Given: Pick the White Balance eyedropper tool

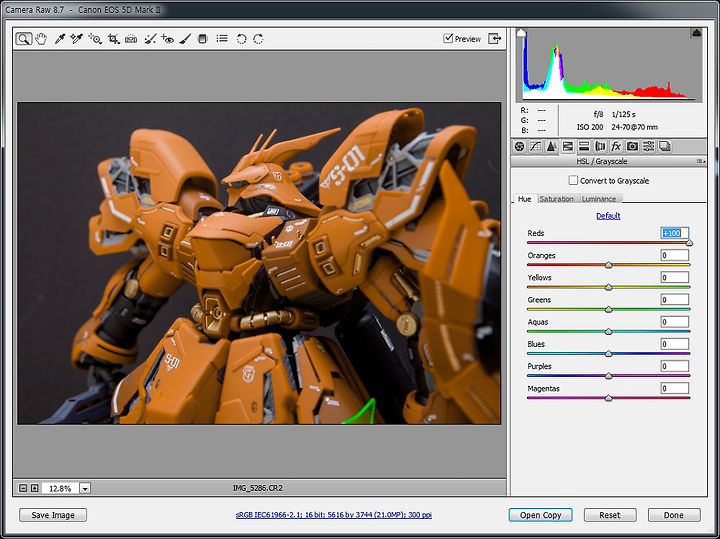Looking at the screenshot, I should pyautogui.click(x=59, y=39).
